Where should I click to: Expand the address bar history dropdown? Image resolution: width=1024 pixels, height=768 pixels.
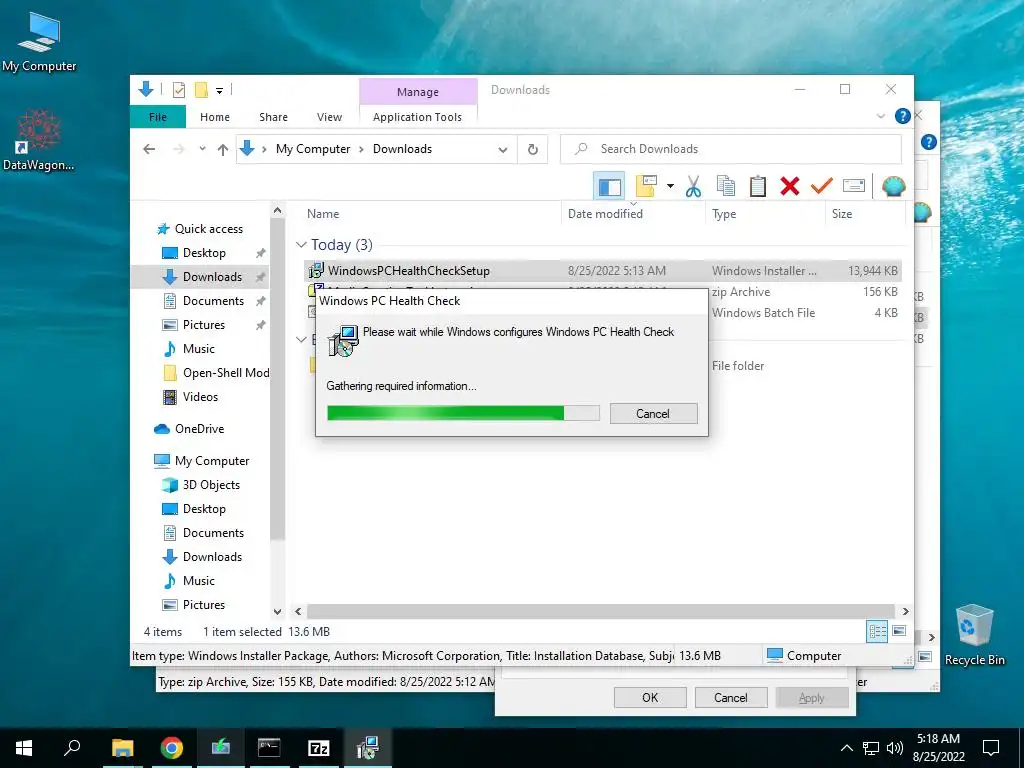point(503,150)
